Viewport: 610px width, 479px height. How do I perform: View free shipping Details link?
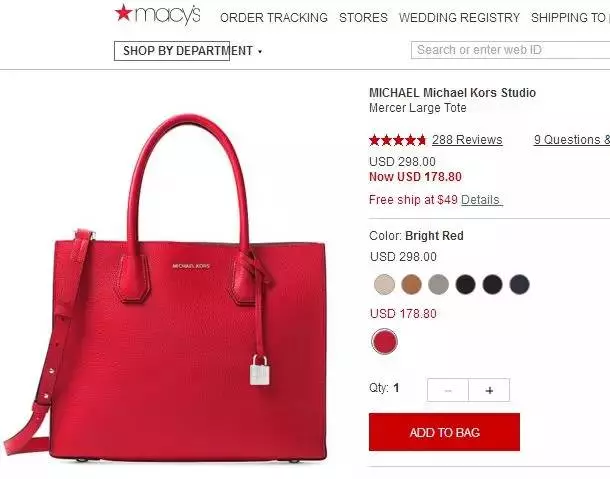[482, 200]
